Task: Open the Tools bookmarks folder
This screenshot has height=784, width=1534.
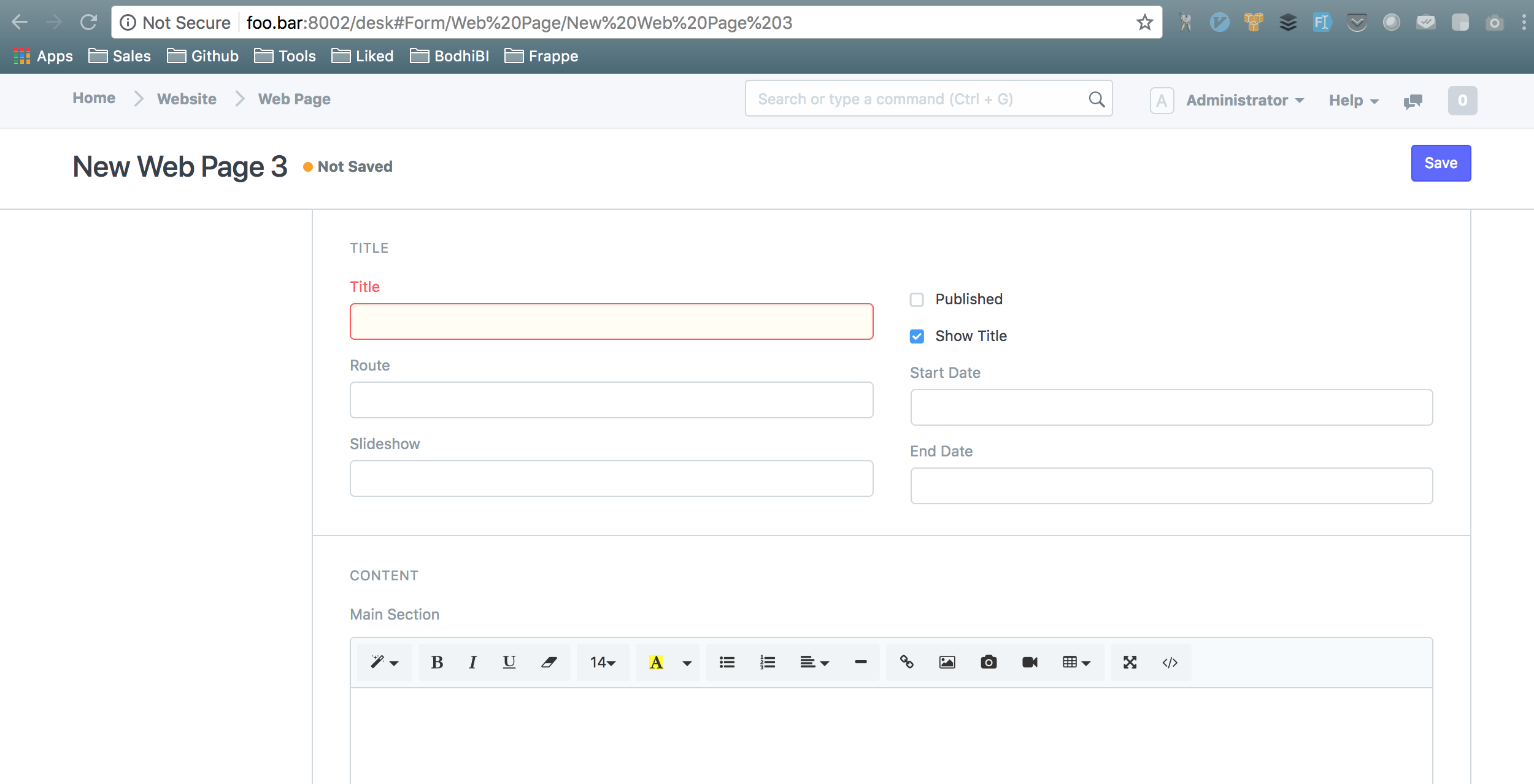Action: click(285, 56)
